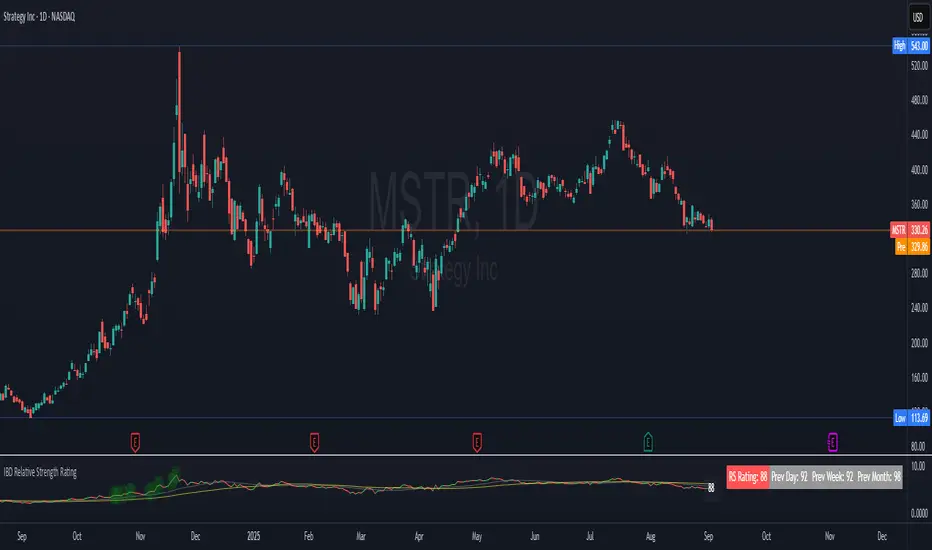Screen dimensions: 932x550
Task: Click the May label on the time axis
Action: point(477,536)
